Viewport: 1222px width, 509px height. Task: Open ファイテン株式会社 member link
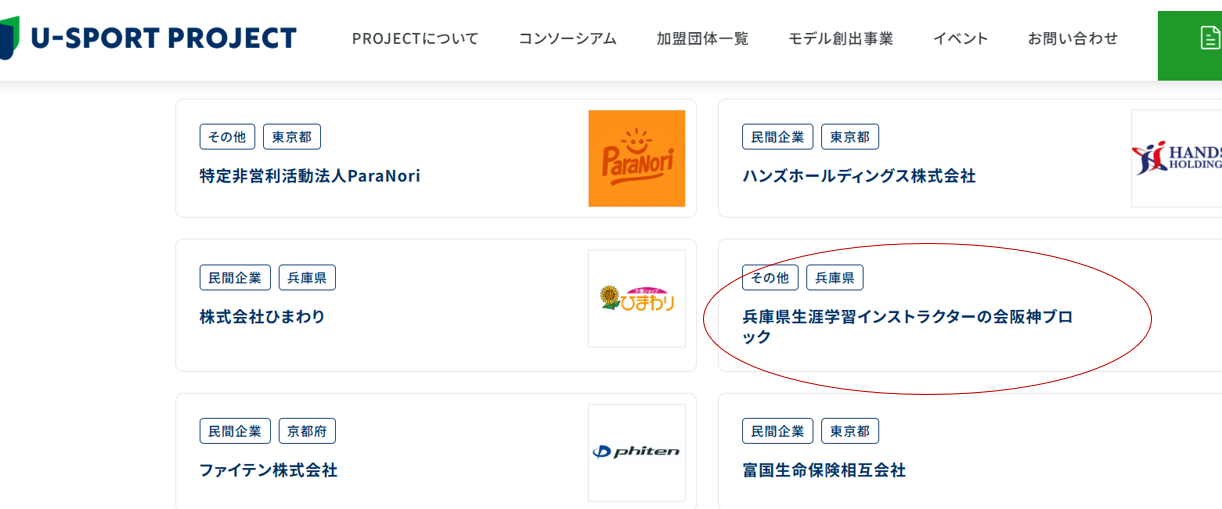click(268, 469)
